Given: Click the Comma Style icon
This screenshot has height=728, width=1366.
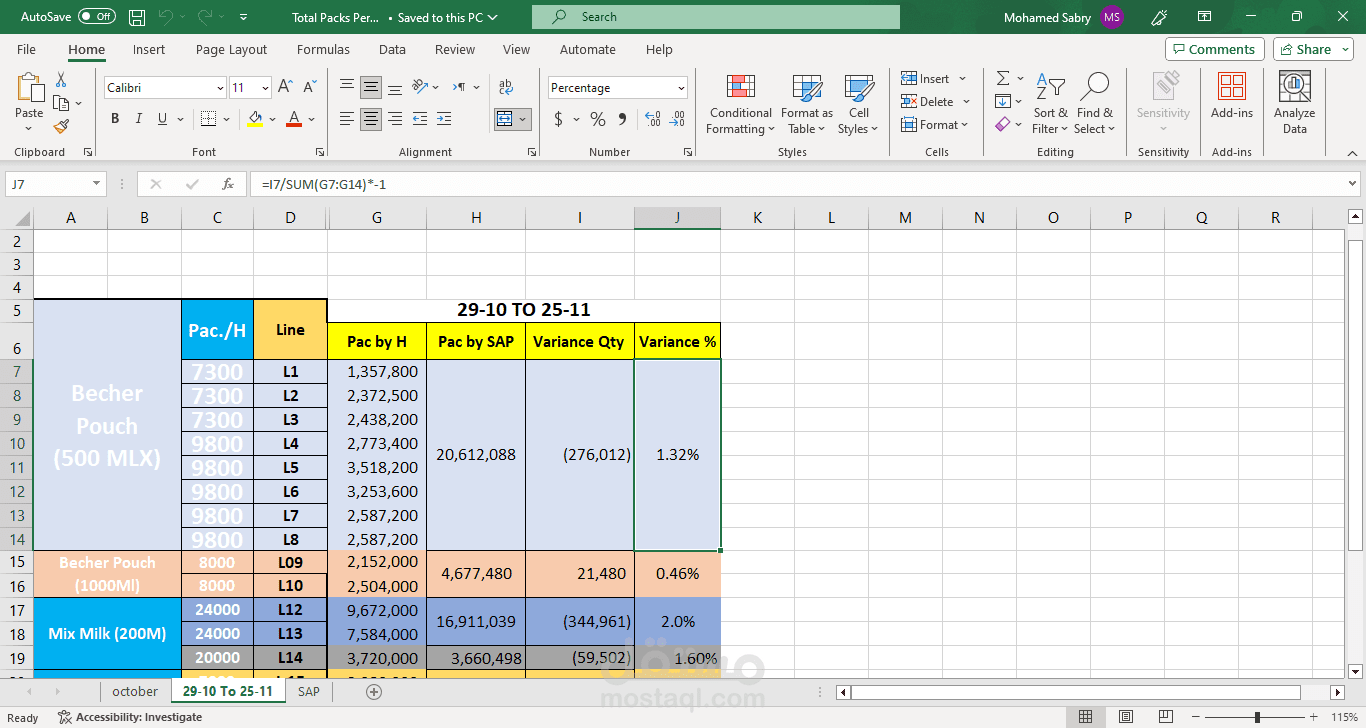Looking at the screenshot, I should click(623, 119).
